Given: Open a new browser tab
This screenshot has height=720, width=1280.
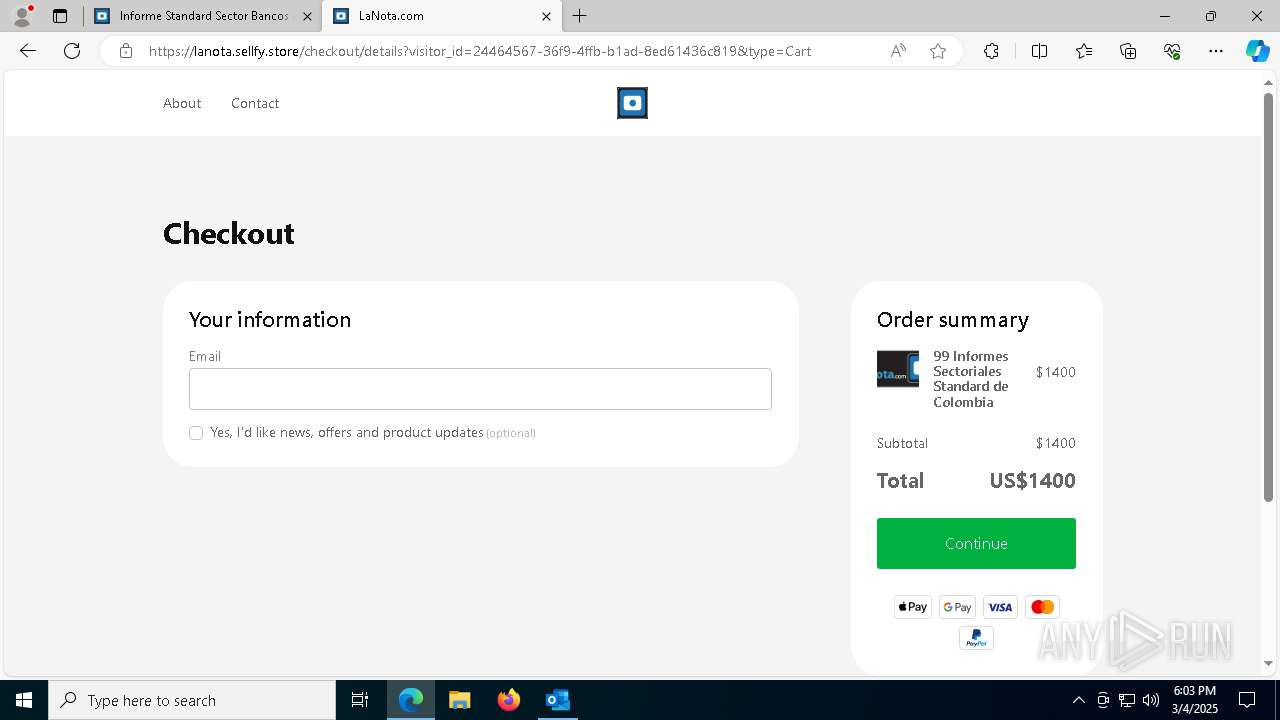Looking at the screenshot, I should click(x=580, y=16).
